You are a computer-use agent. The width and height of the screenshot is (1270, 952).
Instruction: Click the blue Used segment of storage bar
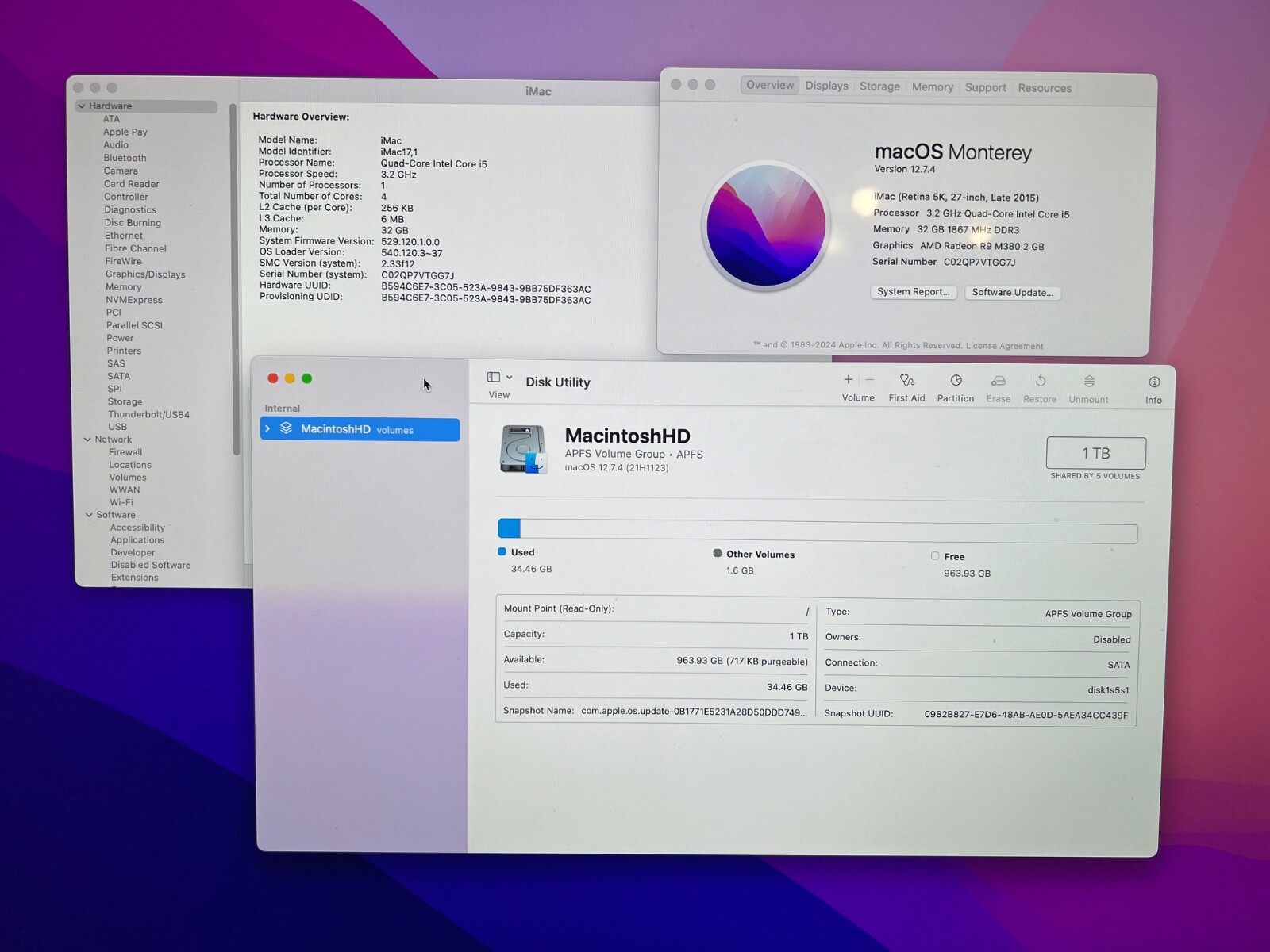pyautogui.click(x=509, y=528)
